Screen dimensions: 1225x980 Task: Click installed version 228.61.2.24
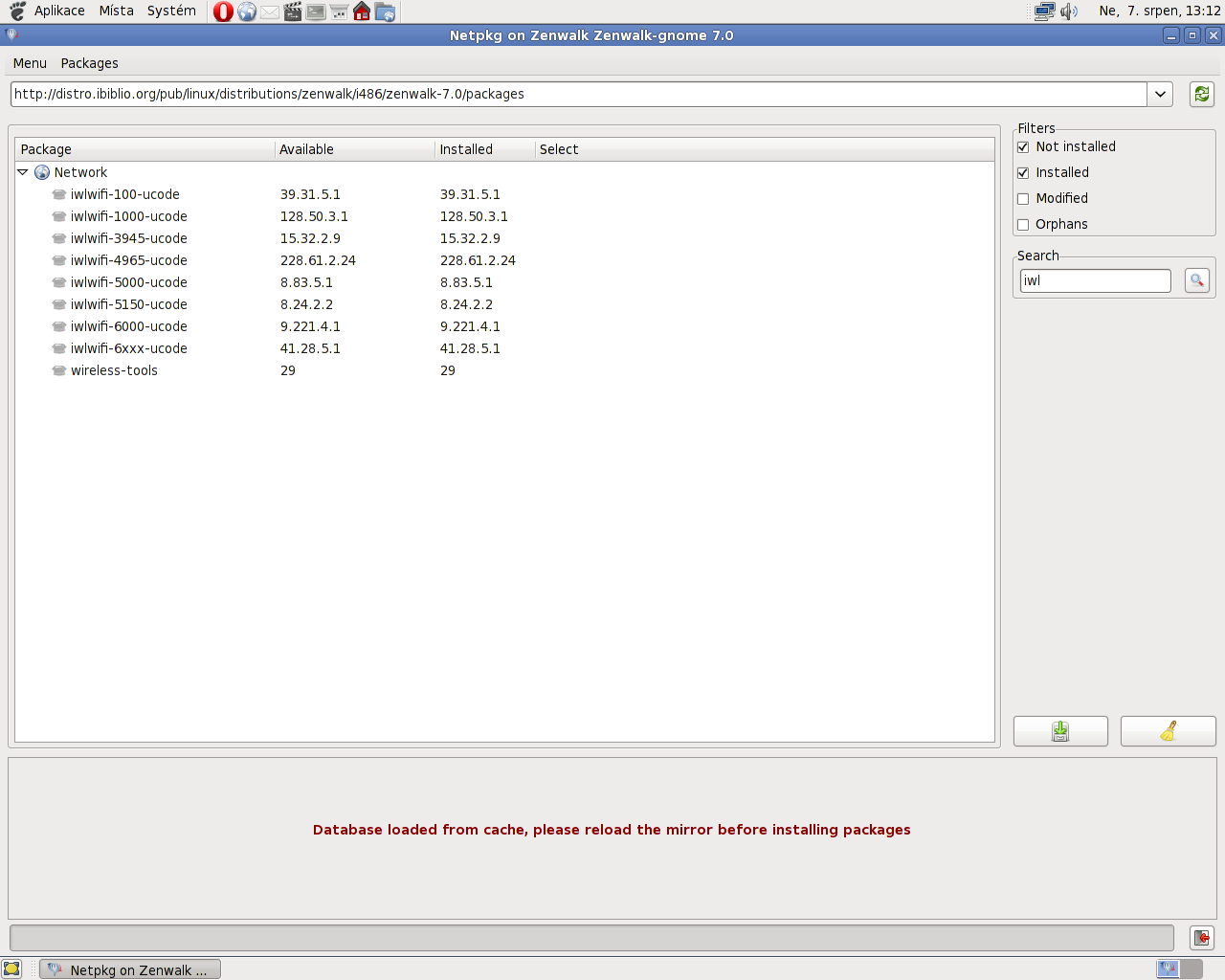478,260
